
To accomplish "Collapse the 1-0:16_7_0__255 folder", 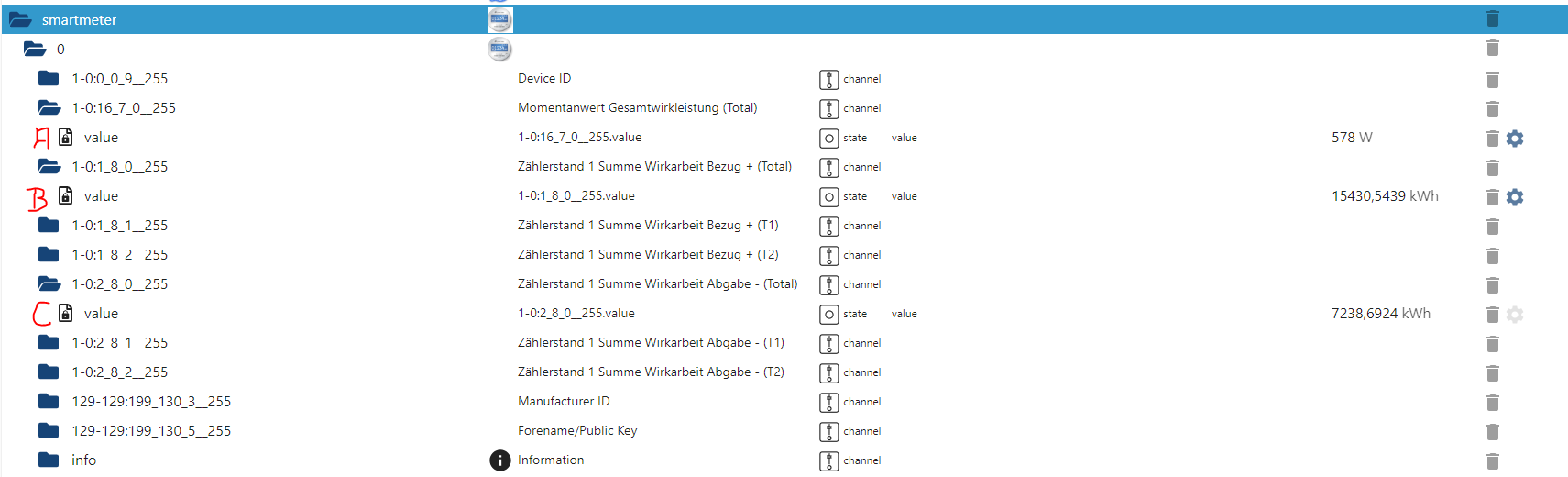I will 49,108.
